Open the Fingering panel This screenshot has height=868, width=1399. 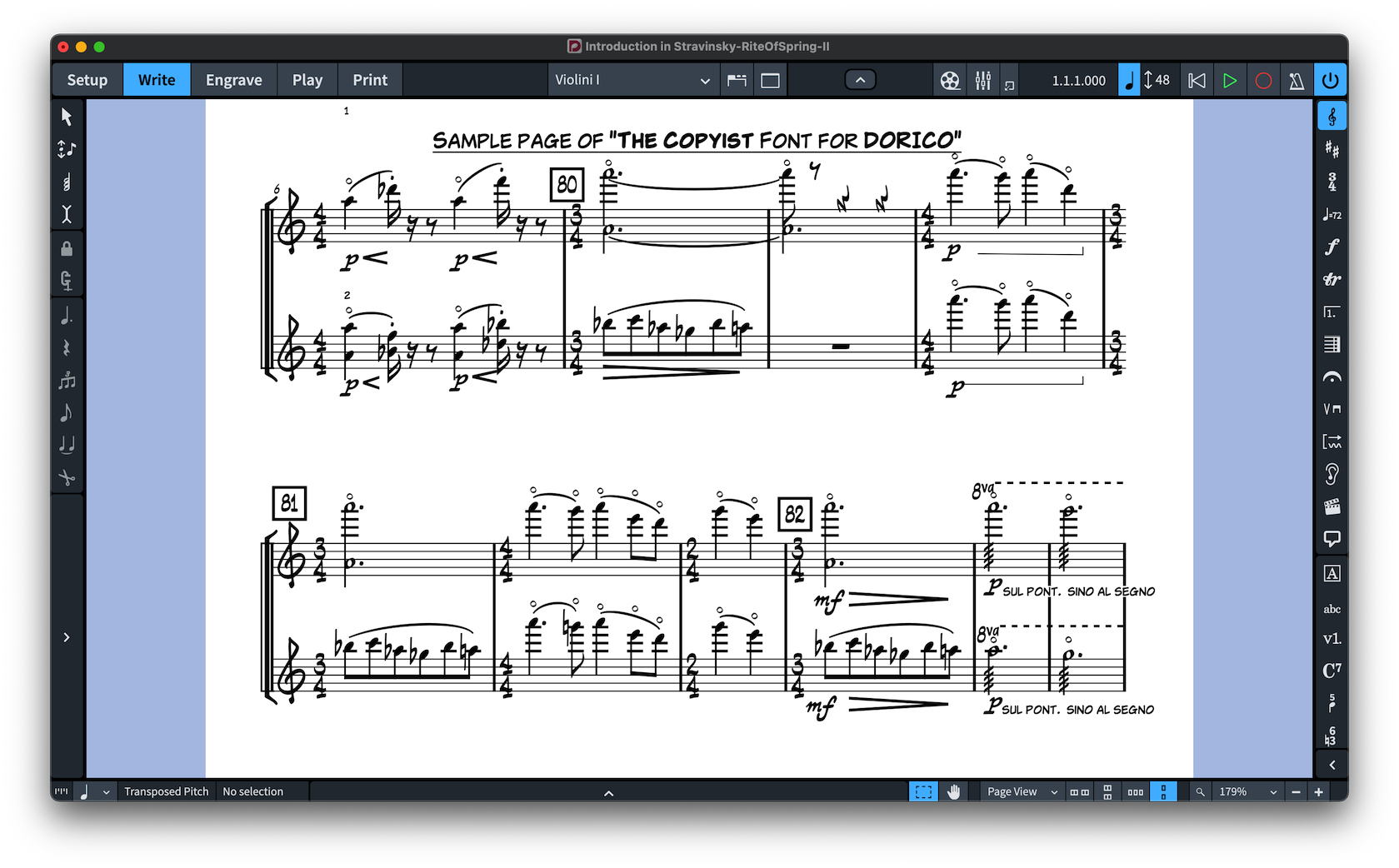1332,703
